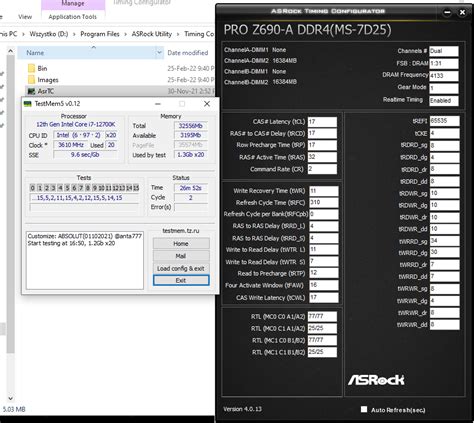This screenshot has height=423, width=474.
Task: Click the CAS# Latency (tCL) field
Action: pos(322,121)
